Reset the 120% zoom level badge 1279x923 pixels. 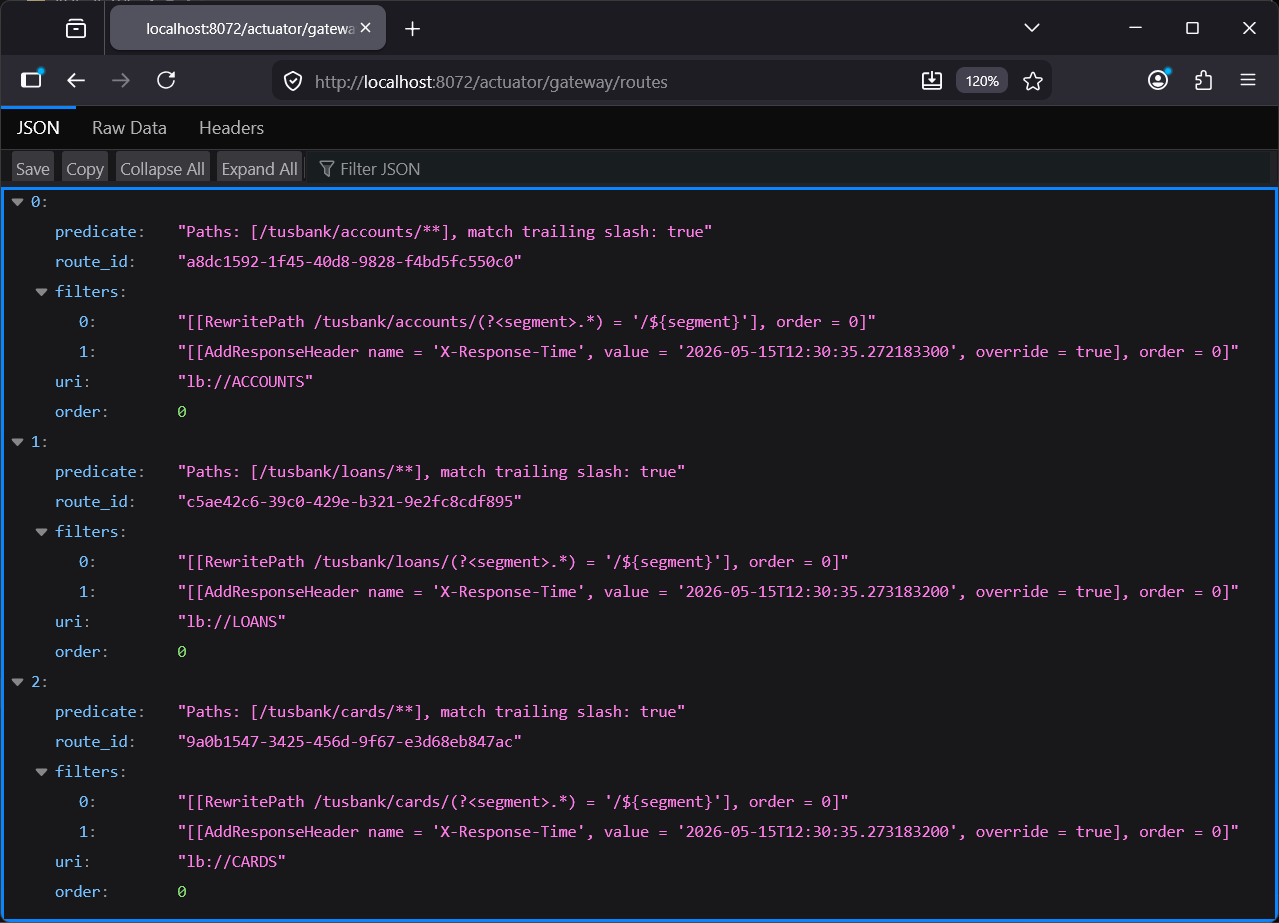982,81
